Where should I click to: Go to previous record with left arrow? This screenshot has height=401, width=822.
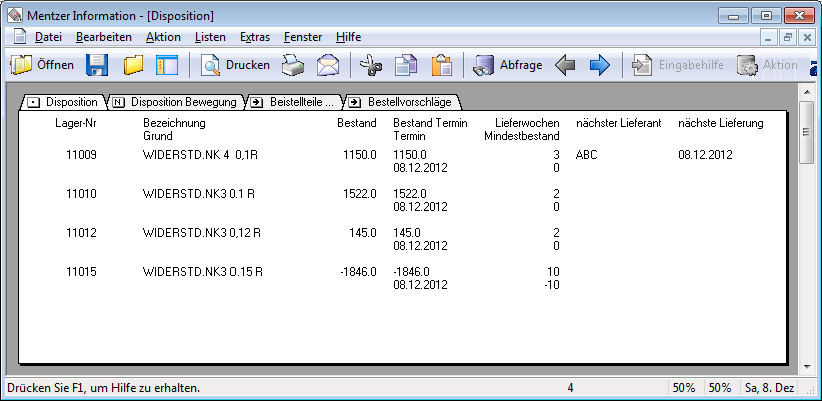(x=565, y=66)
